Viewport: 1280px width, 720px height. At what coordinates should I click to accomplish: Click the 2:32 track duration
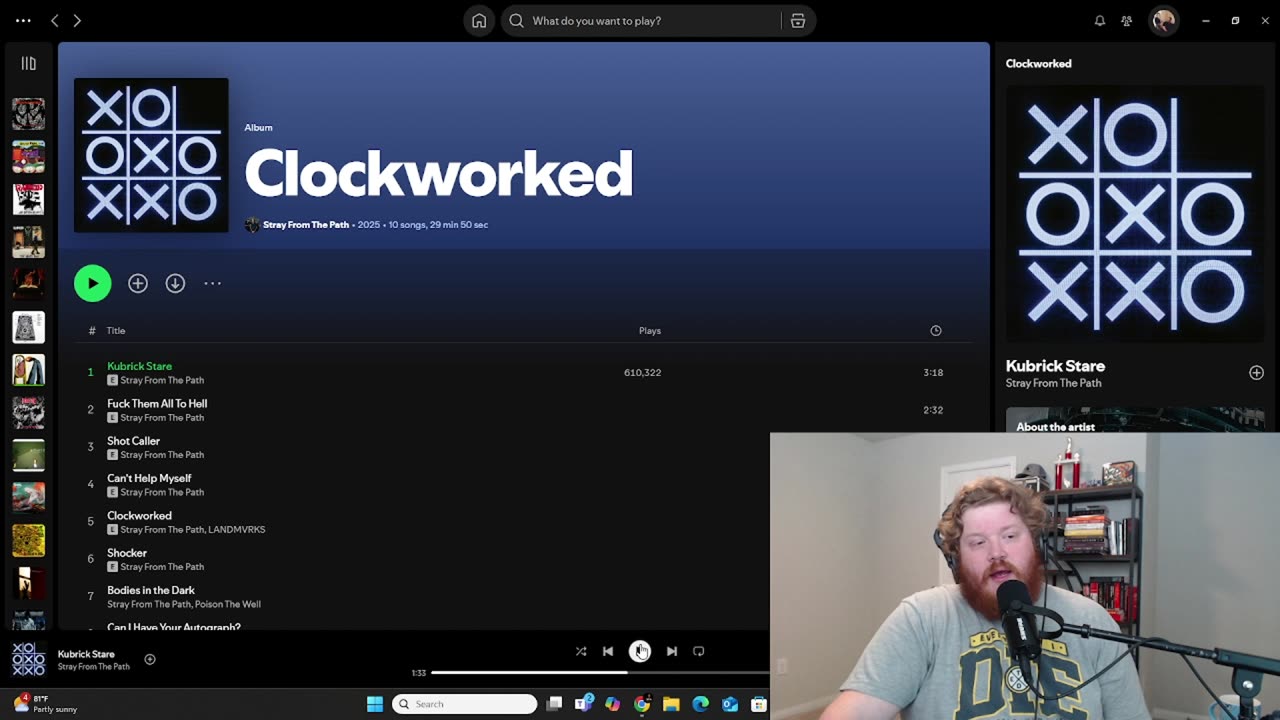point(933,410)
